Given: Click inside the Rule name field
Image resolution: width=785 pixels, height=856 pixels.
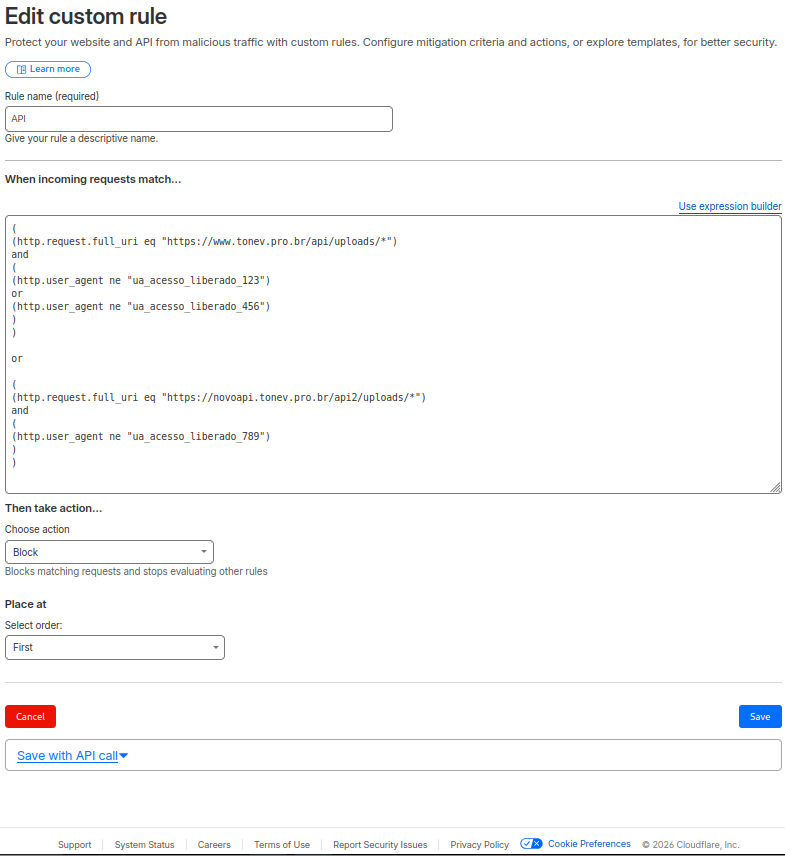Looking at the screenshot, I should [x=199, y=119].
